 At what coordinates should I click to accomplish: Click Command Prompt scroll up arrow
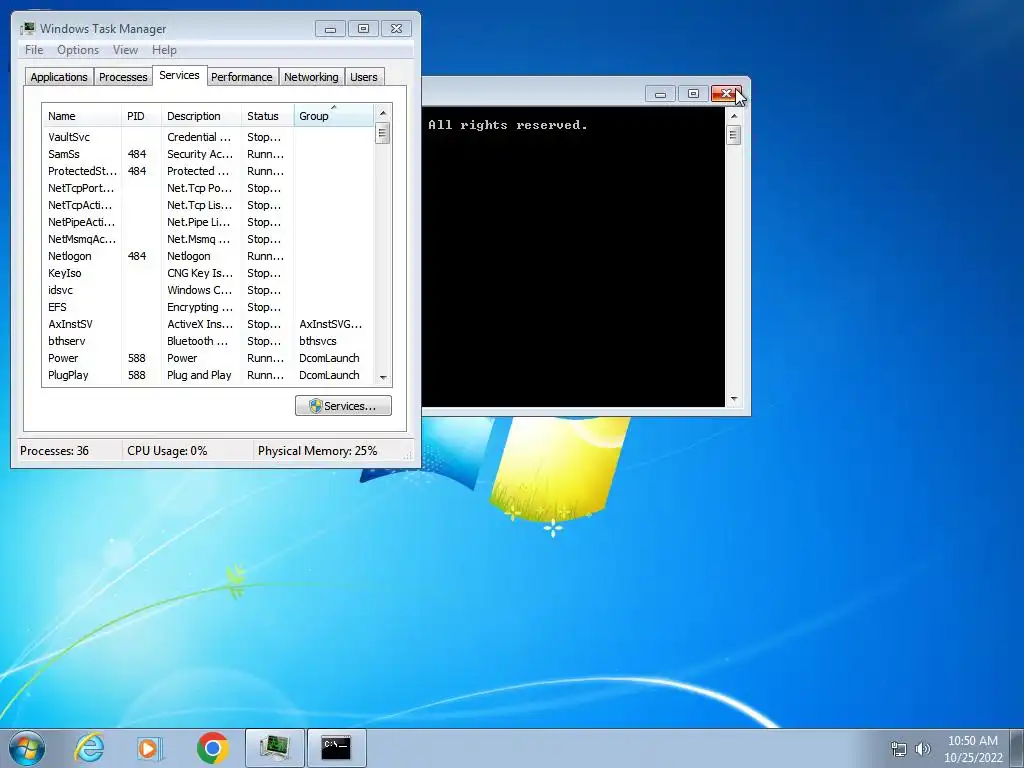(x=733, y=116)
